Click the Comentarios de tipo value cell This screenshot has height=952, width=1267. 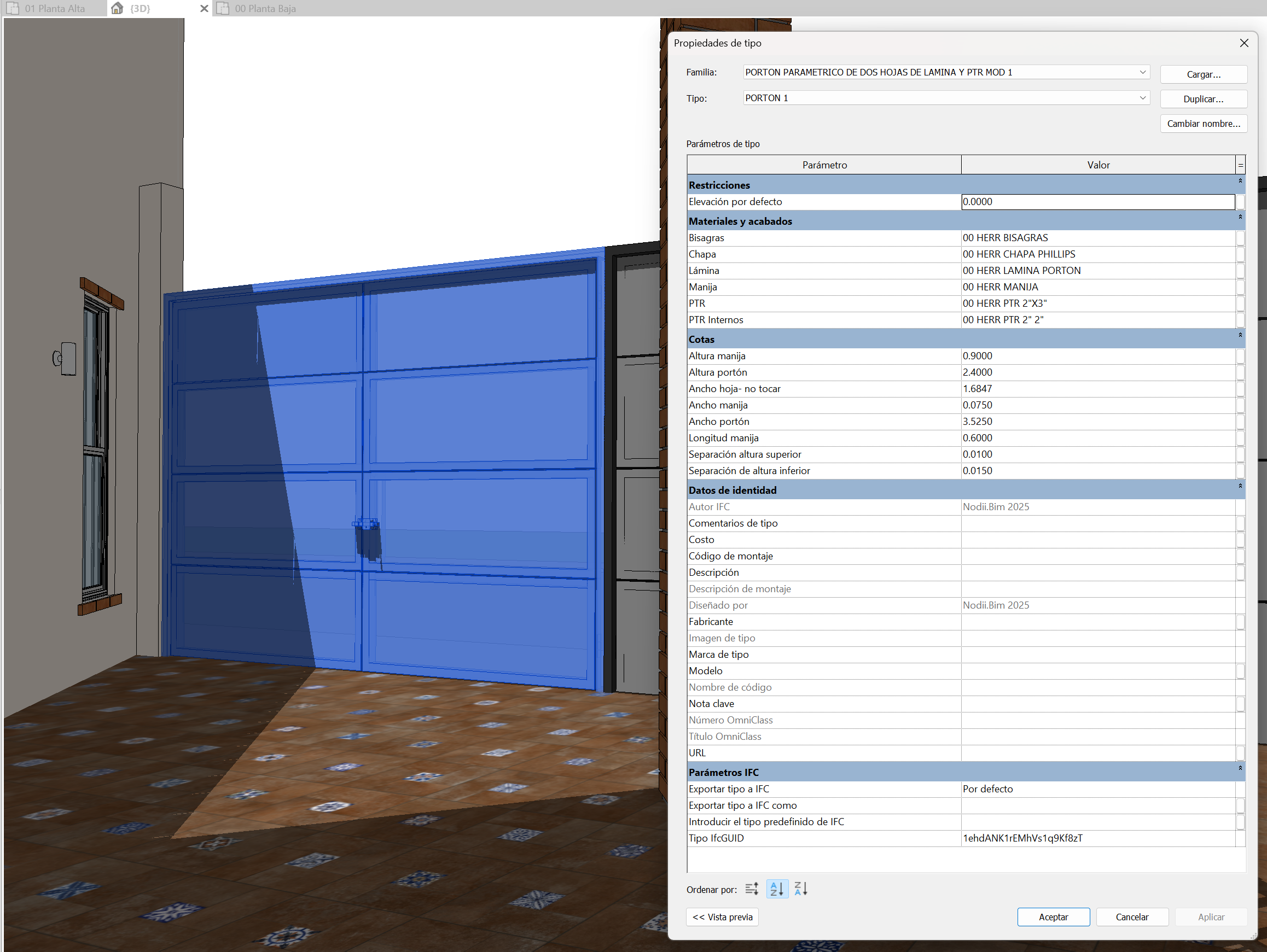1098,523
